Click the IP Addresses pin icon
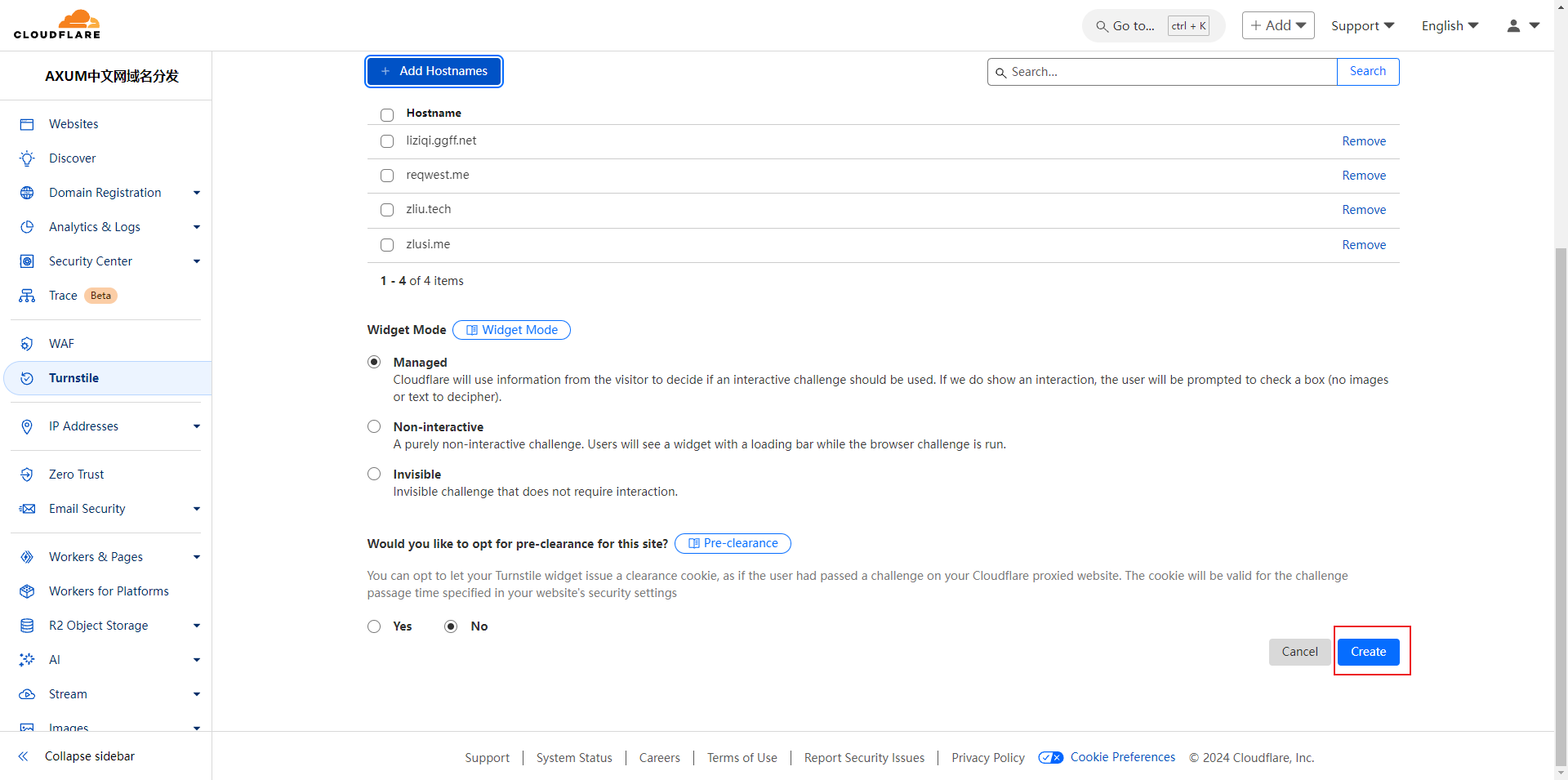 27,426
